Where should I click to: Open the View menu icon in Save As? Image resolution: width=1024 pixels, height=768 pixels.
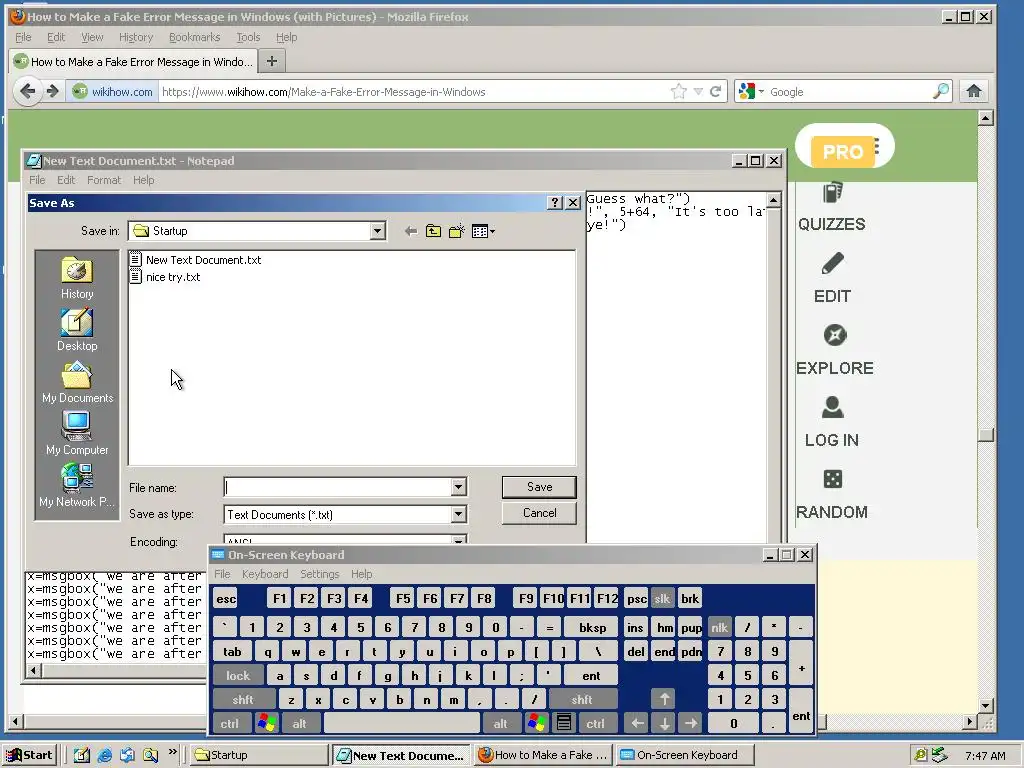pos(483,231)
